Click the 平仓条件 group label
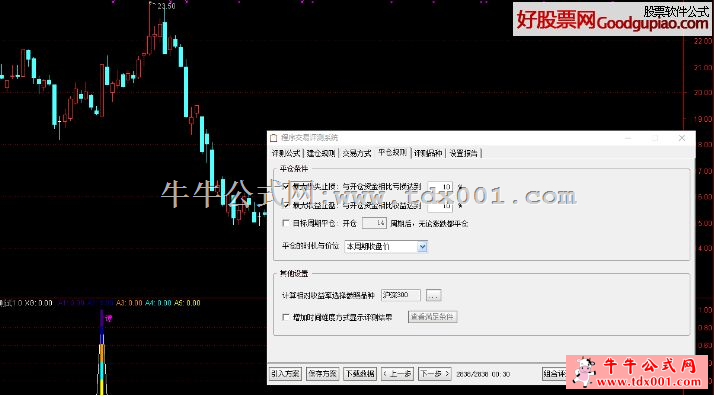Image resolution: width=714 pixels, height=395 pixels. [294, 169]
